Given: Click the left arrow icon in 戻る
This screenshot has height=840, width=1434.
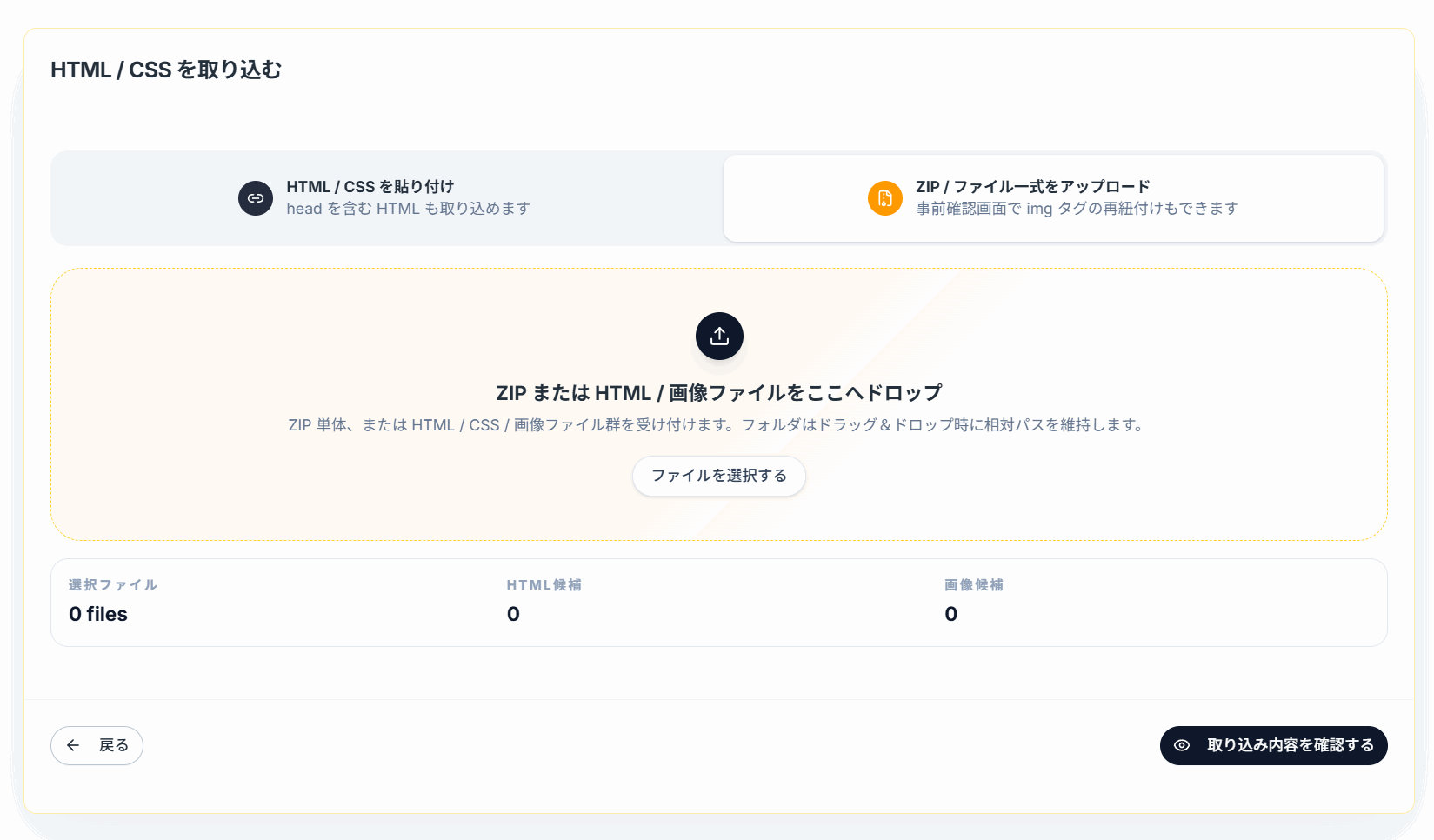Looking at the screenshot, I should (x=73, y=745).
